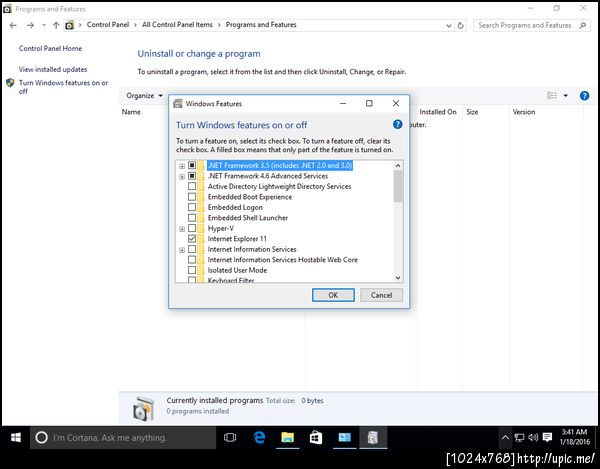Open View installed updates link
600x469 pixels.
point(53,69)
